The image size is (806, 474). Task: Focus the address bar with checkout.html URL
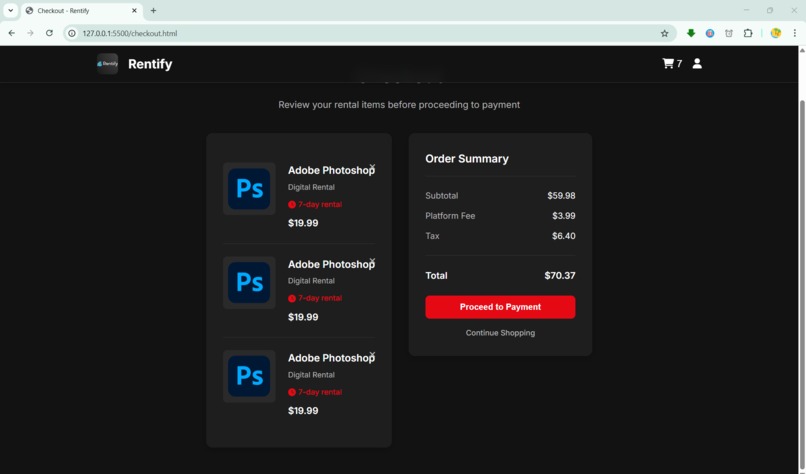tap(368, 33)
